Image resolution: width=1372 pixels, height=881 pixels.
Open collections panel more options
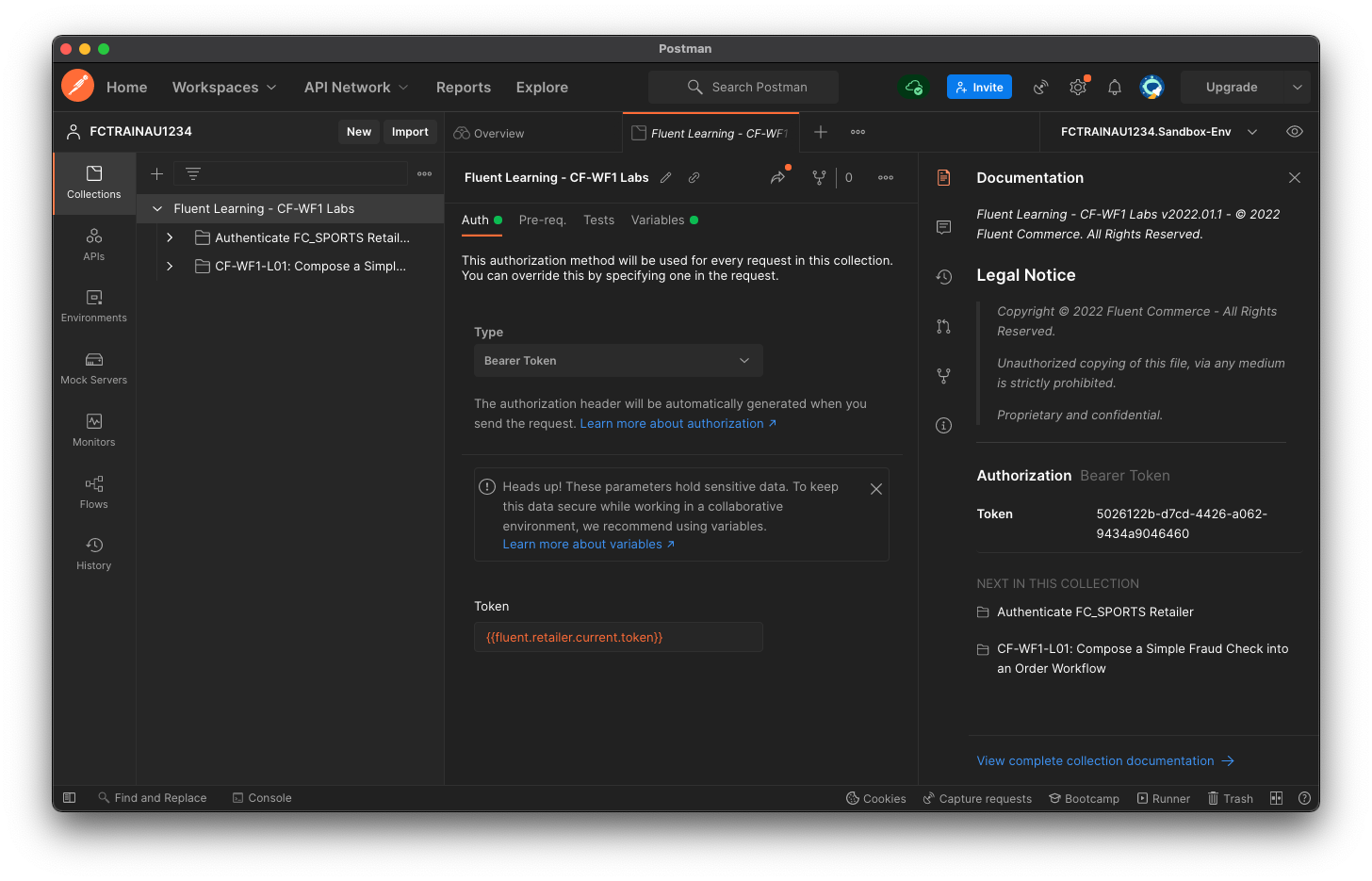pyautogui.click(x=425, y=173)
